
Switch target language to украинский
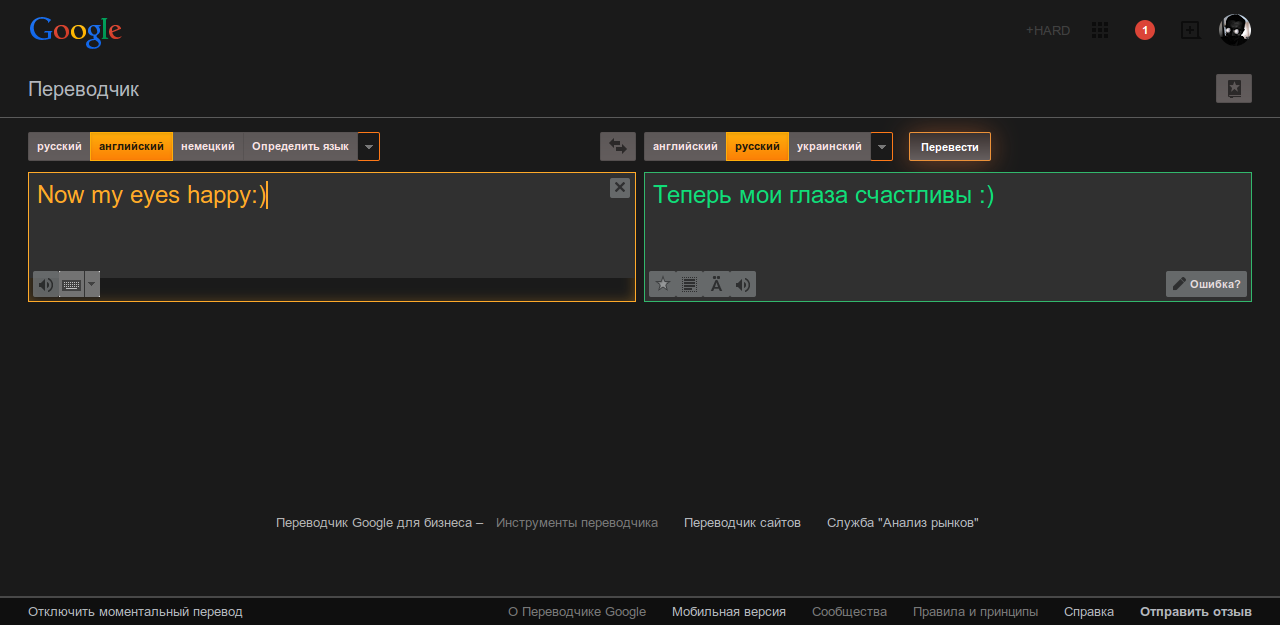tap(830, 146)
